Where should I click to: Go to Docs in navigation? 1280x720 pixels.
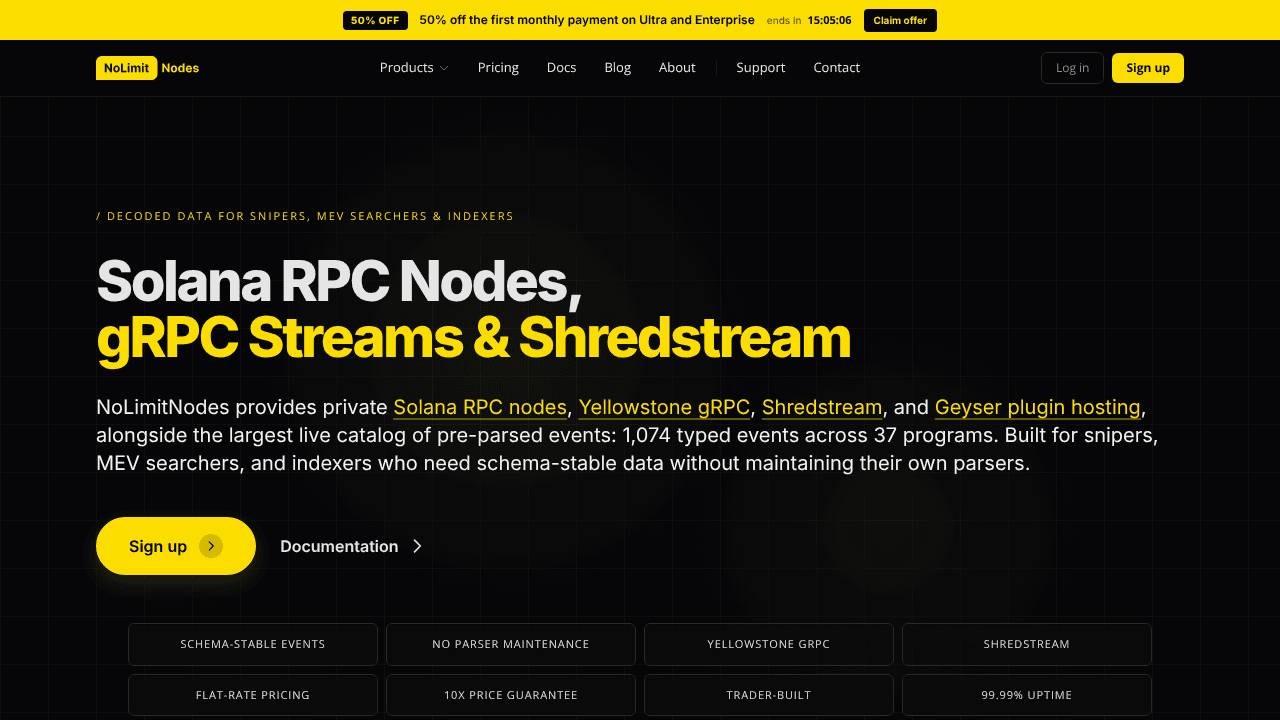point(562,68)
